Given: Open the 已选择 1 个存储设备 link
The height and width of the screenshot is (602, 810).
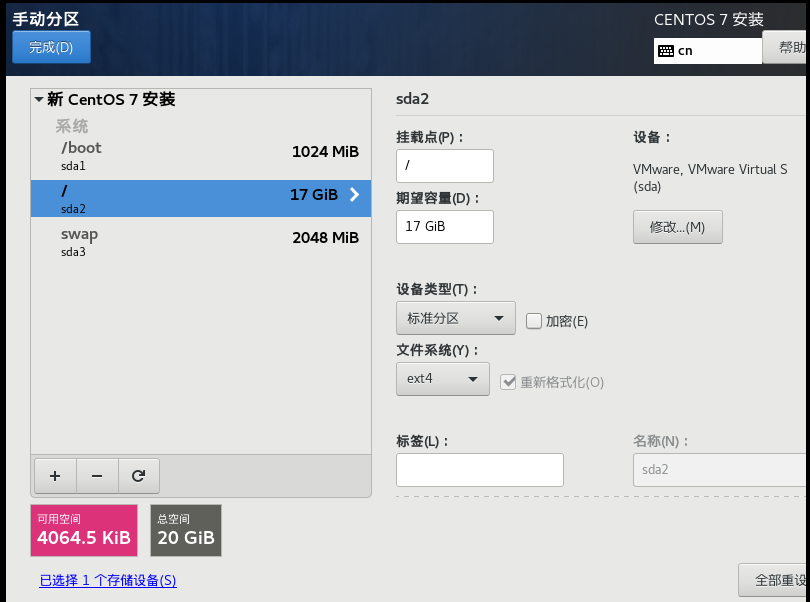Looking at the screenshot, I should pos(108,580).
